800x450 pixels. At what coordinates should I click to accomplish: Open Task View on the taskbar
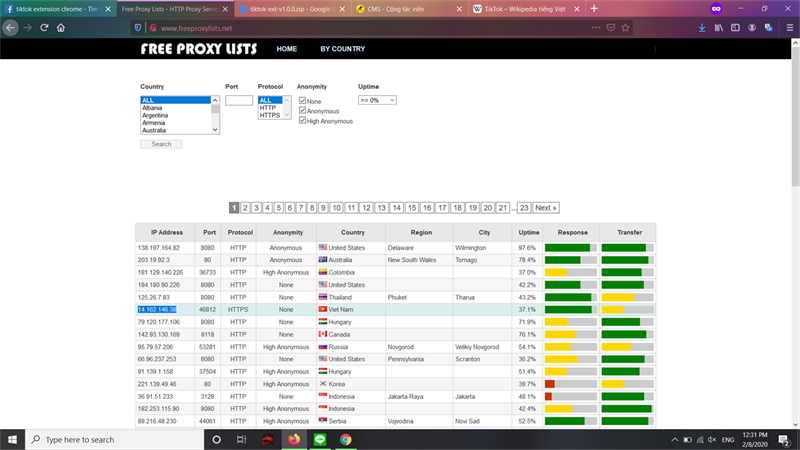point(241,439)
